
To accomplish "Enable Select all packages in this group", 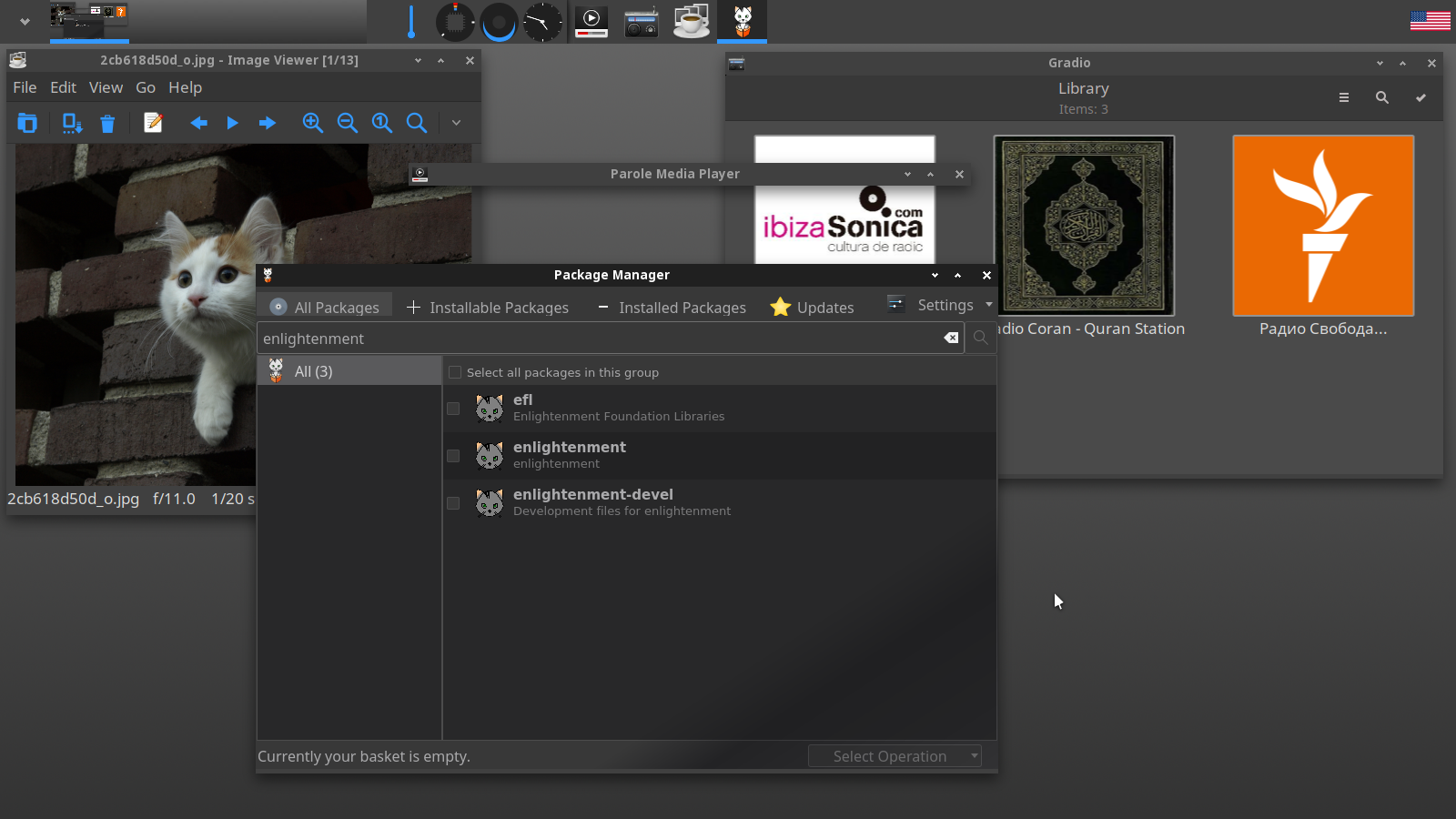I will point(455,372).
